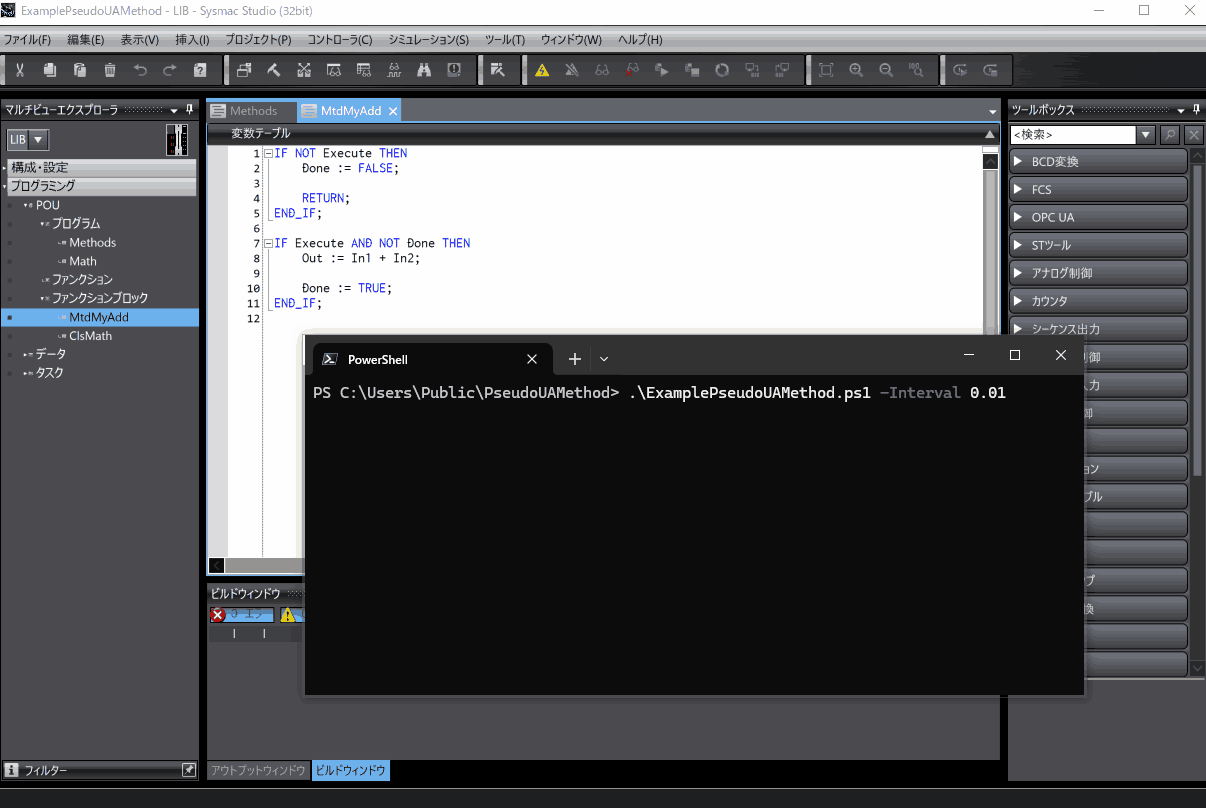Click the Zoom In magnifier icon
1206x808 pixels.
point(856,70)
